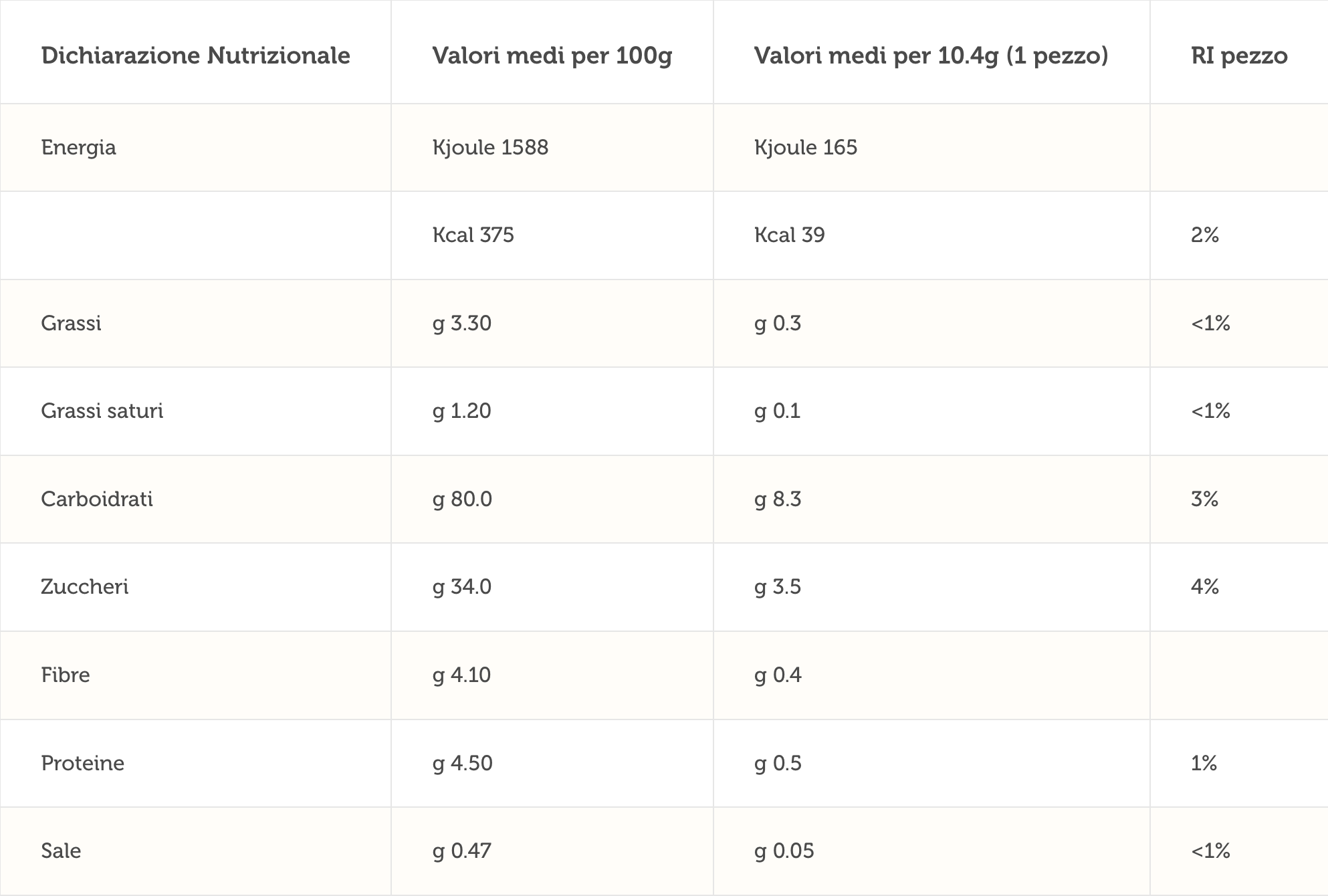Click the "Grassi" row label
1328x896 pixels.
[x=71, y=323]
